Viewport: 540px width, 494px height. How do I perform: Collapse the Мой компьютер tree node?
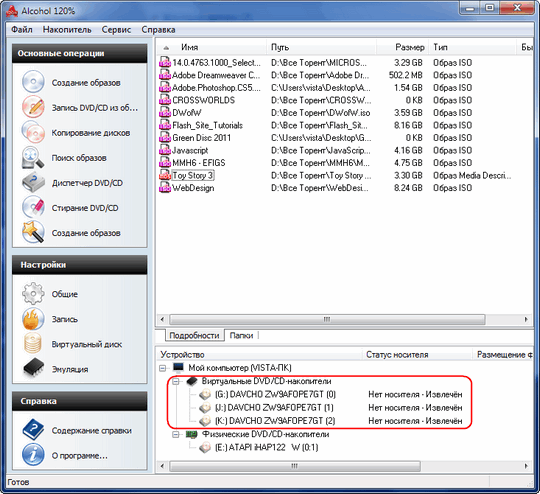tap(163, 368)
